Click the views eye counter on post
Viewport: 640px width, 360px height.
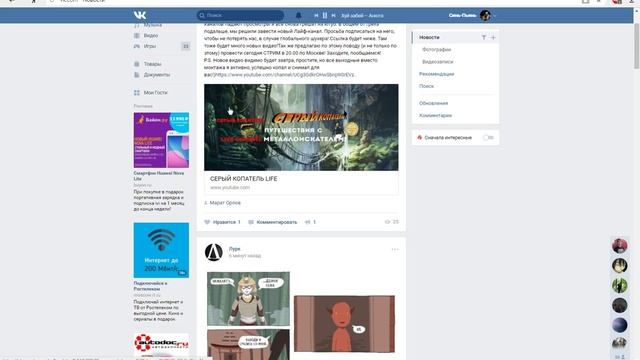click(391, 222)
